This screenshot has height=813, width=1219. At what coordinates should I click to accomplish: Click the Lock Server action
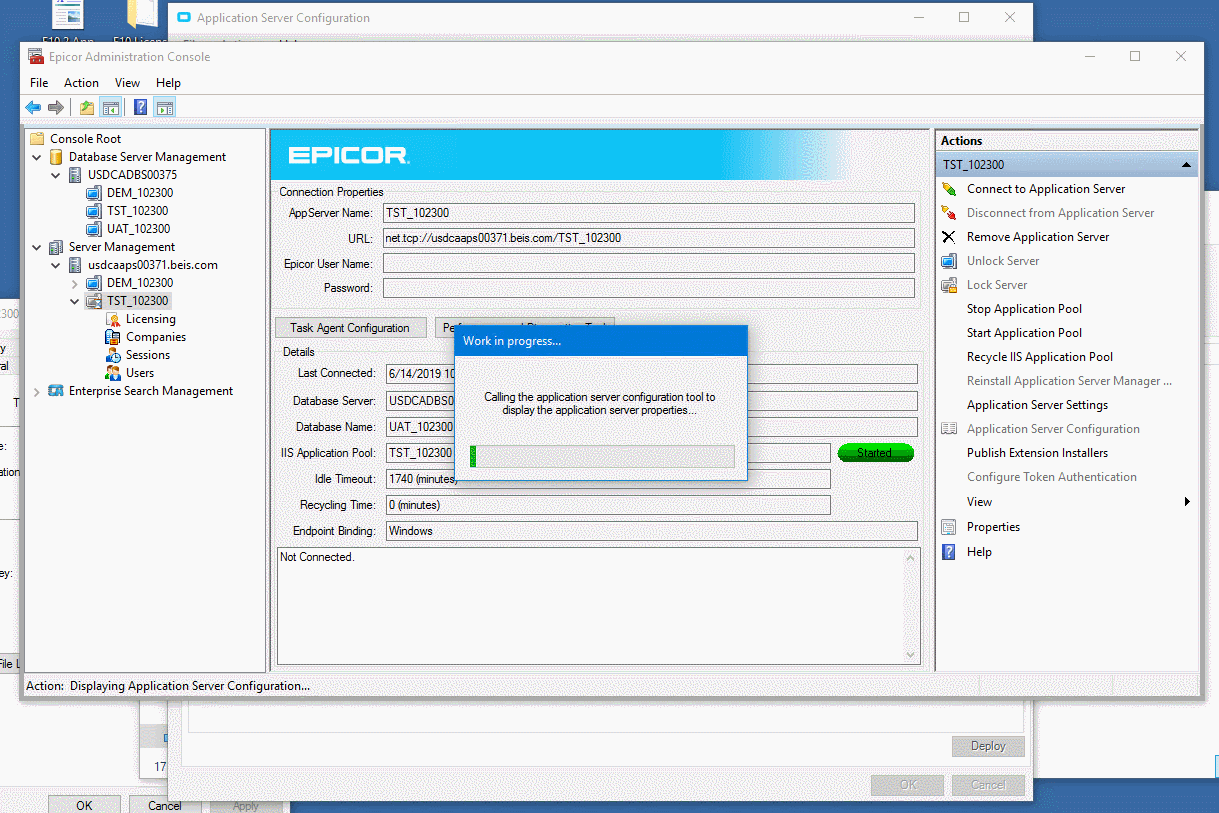point(997,285)
